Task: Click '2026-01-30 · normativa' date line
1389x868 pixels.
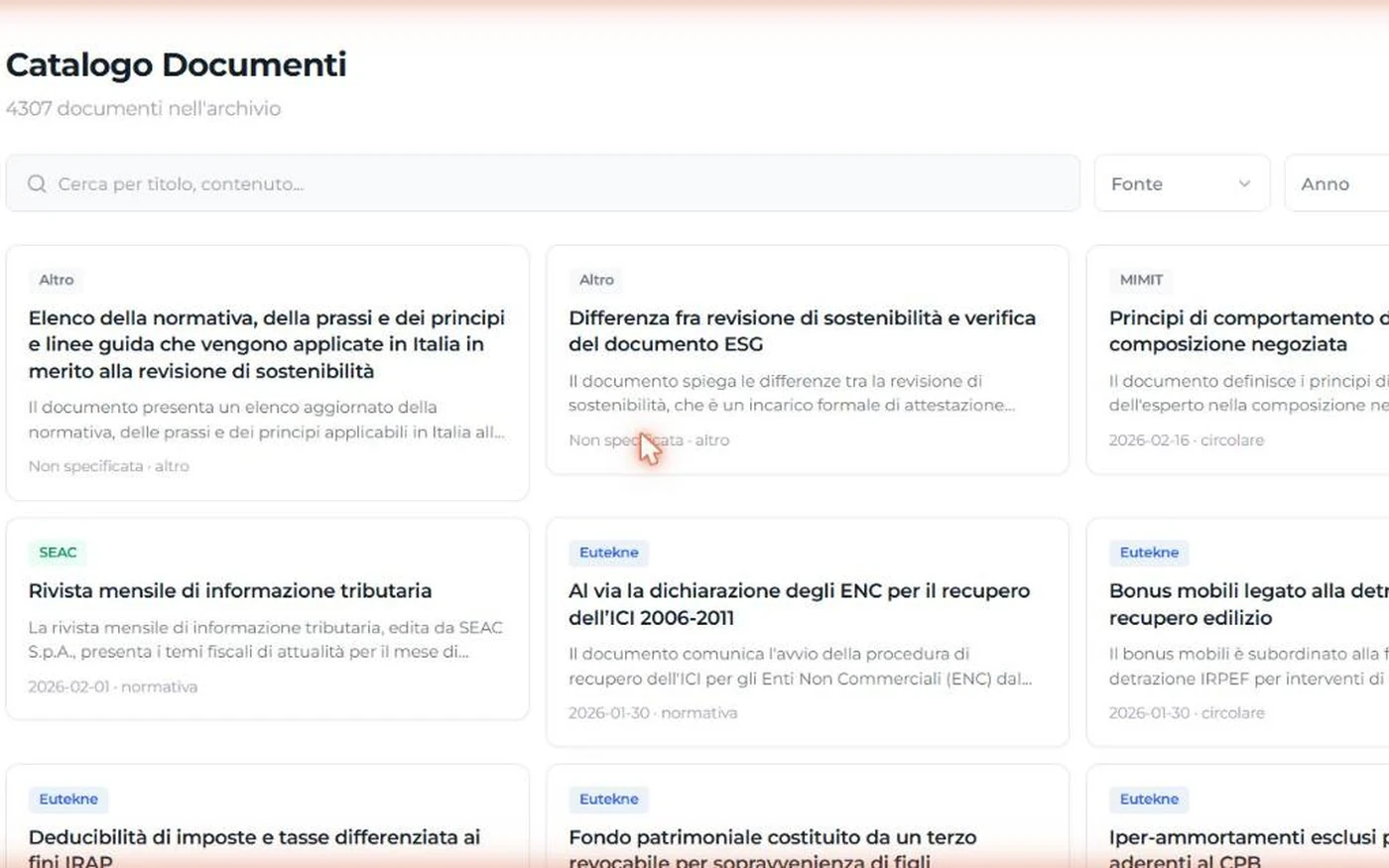Action: 653,712
